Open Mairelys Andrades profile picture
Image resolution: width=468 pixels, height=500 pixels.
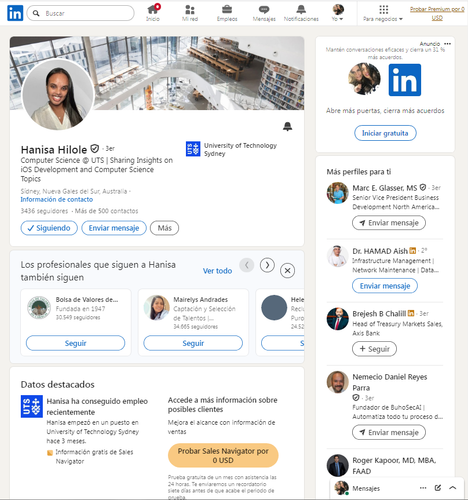point(156,307)
